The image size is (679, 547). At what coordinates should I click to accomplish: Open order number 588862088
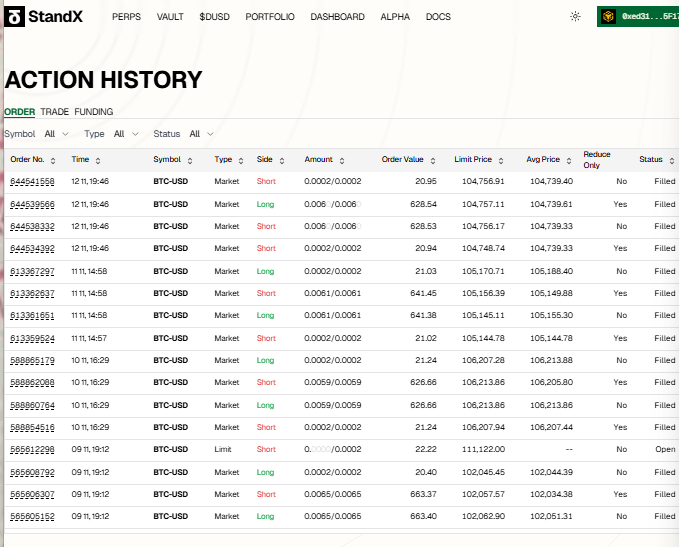click(x=32, y=382)
